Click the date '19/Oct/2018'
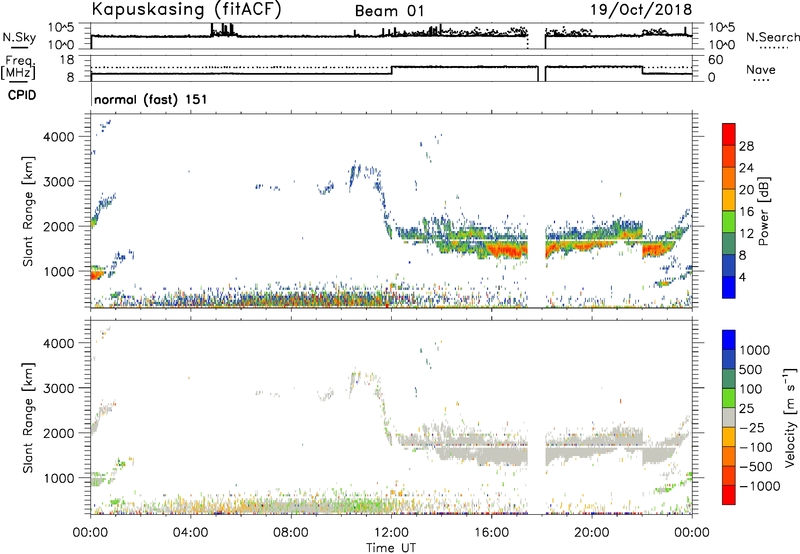 641,10
